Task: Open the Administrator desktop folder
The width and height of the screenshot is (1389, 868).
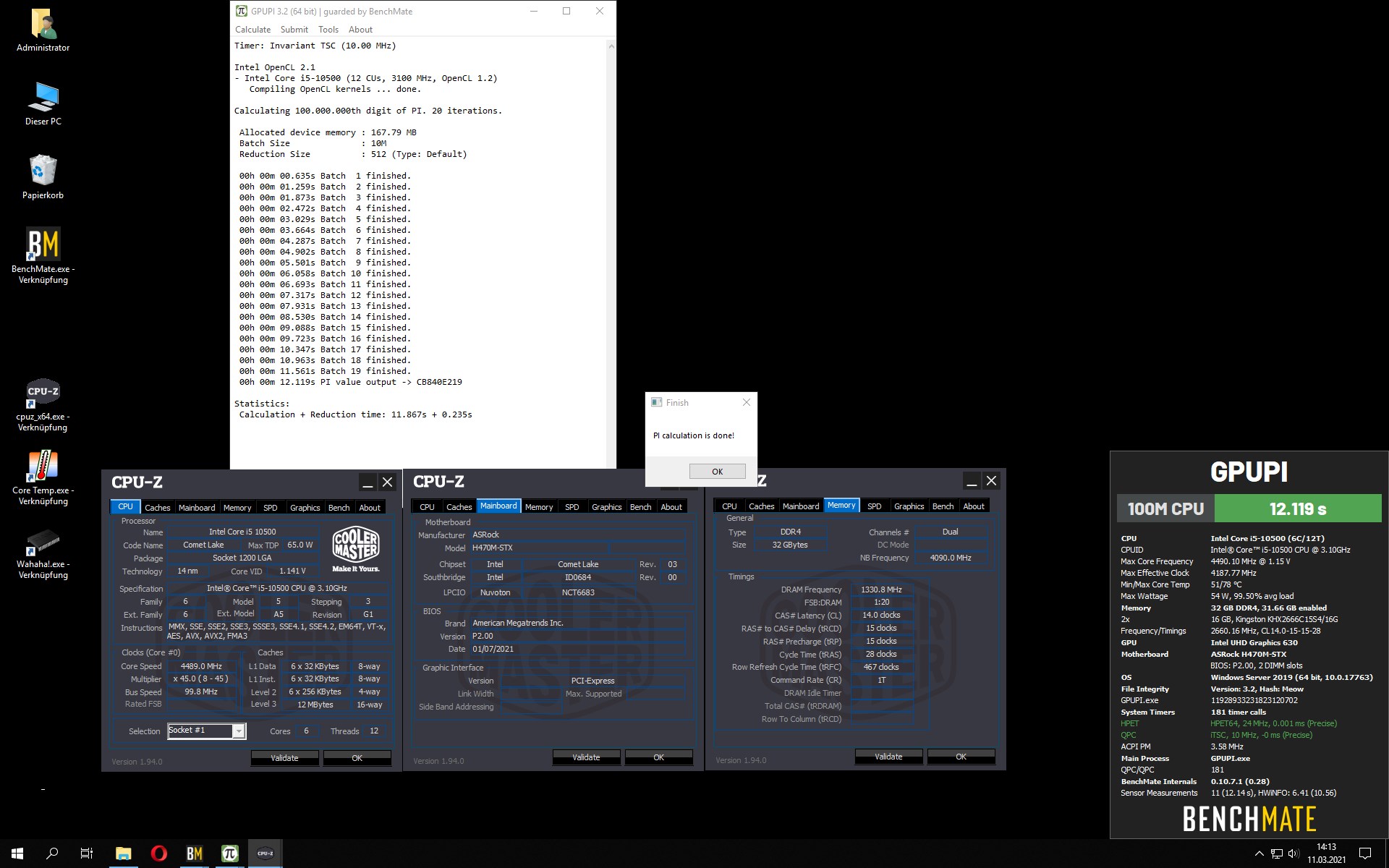Action: pos(43,30)
